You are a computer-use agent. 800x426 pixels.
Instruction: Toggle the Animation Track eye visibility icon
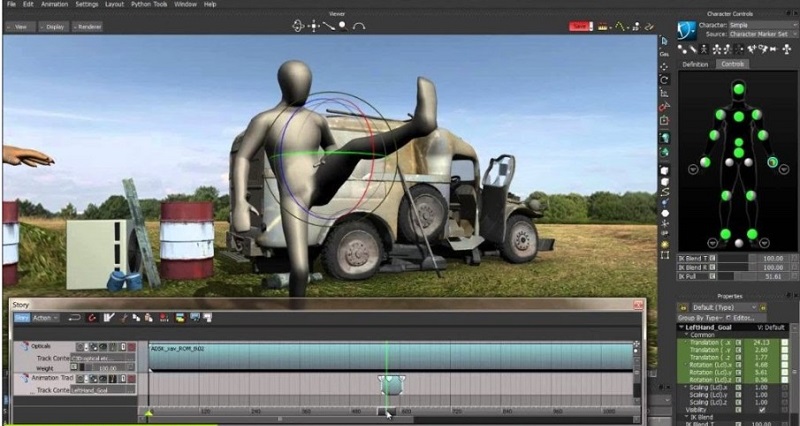[102, 379]
